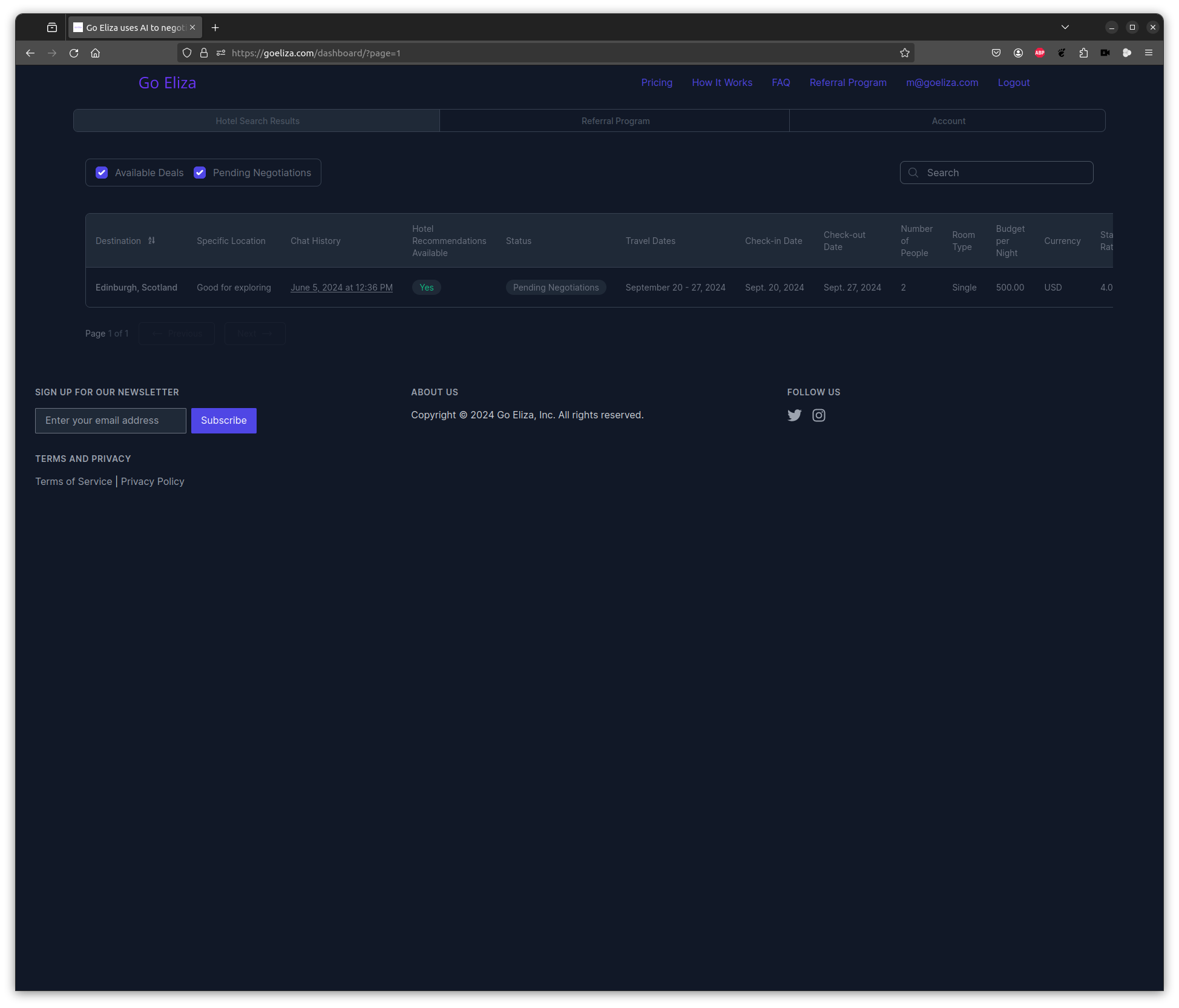
Task: Reload the page with refresh icon
Action: [74, 53]
